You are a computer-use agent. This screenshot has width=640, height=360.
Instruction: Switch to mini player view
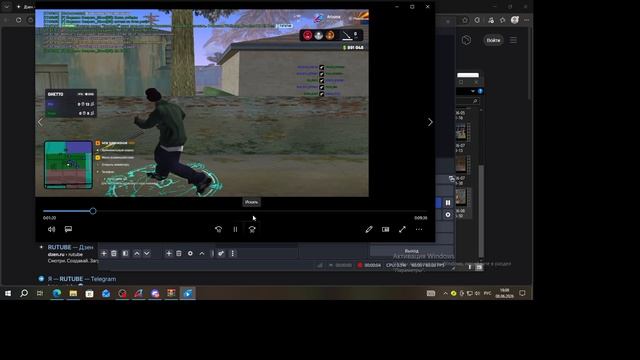pyautogui.click(x=385, y=229)
